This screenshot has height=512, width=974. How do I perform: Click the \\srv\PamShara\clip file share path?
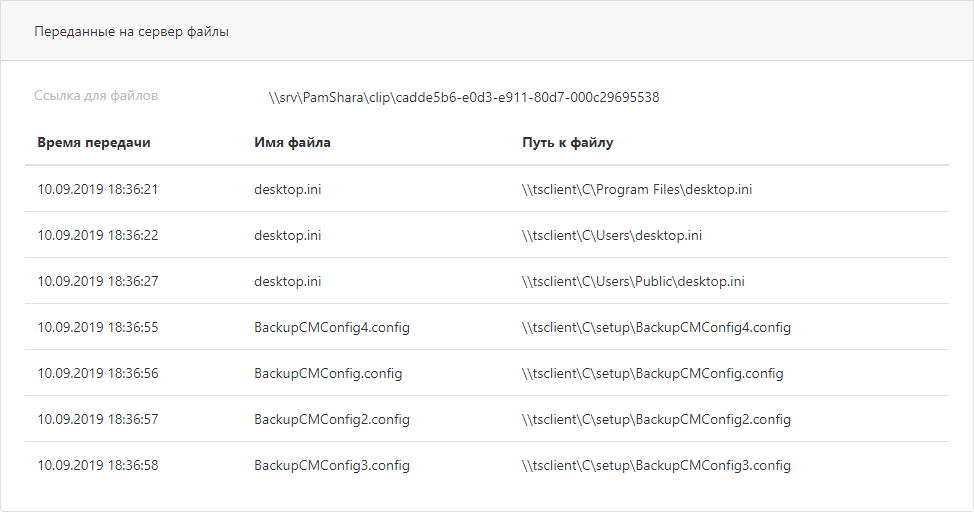[x=464, y=97]
